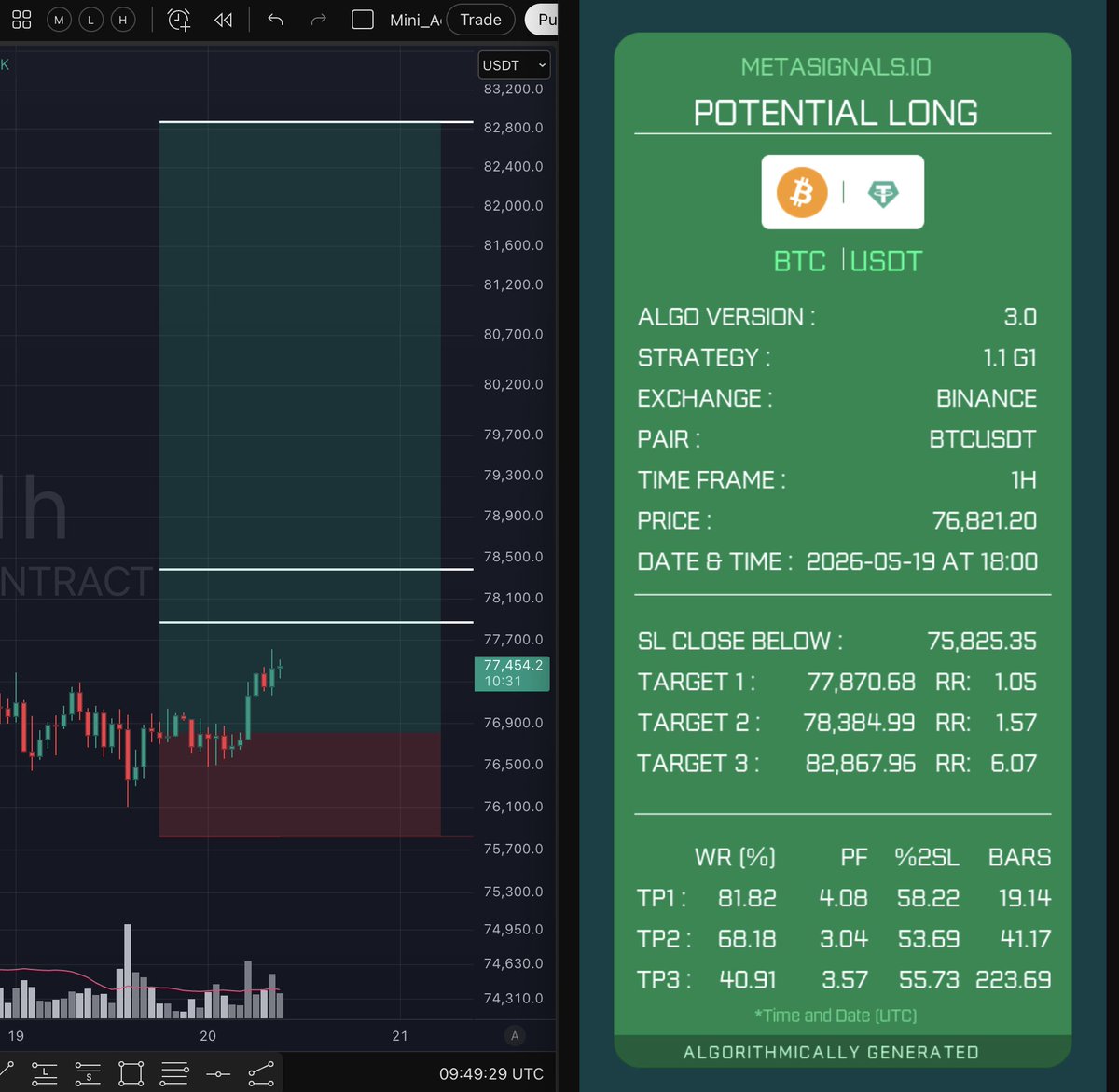
Task: Click TARGET 2 value 78,384.99
Action: coord(859,723)
